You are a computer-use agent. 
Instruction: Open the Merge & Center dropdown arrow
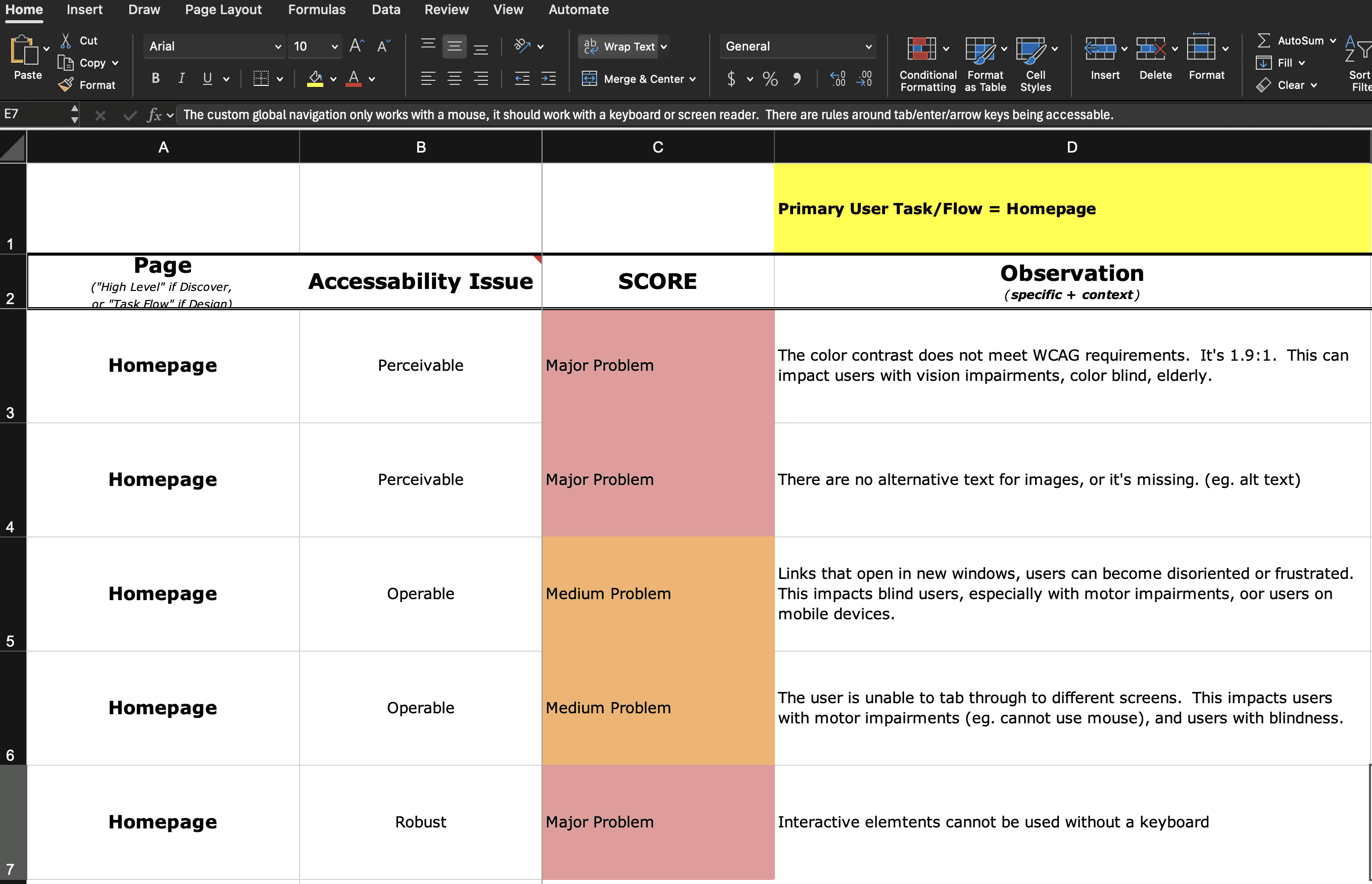tap(693, 79)
